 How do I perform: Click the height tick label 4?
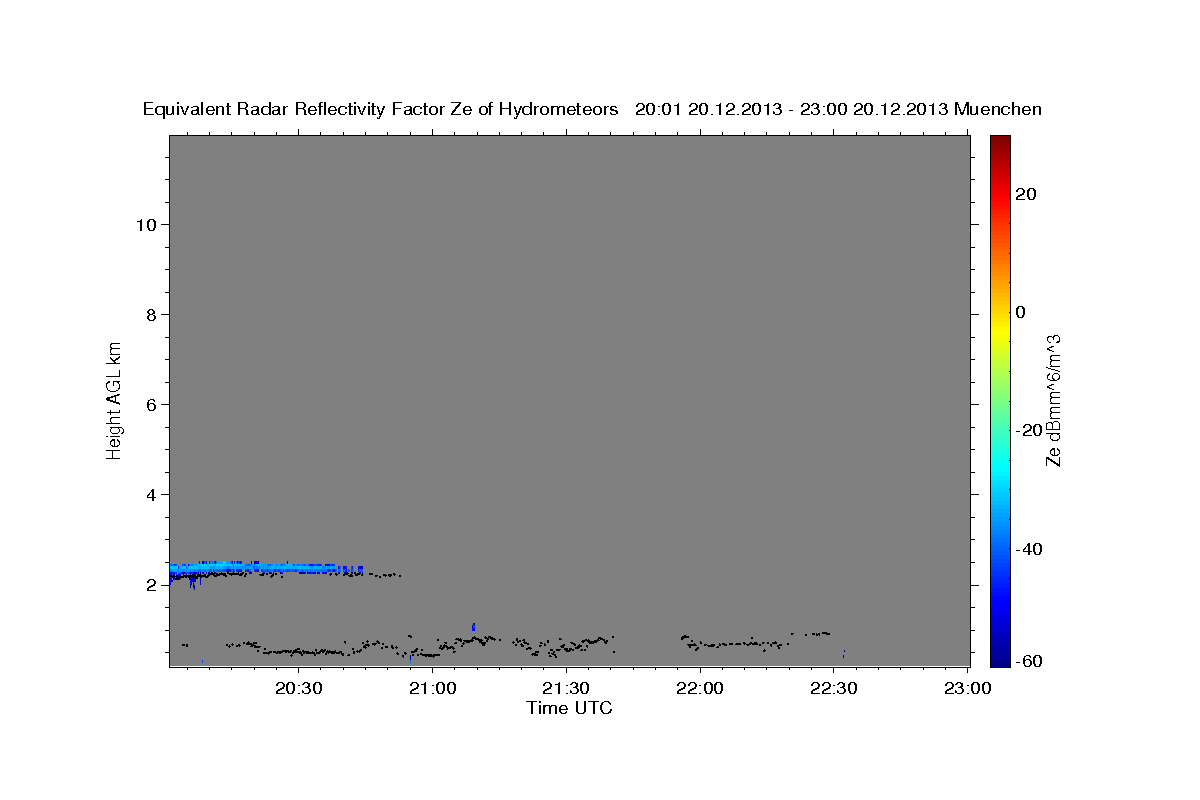[152, 494]
